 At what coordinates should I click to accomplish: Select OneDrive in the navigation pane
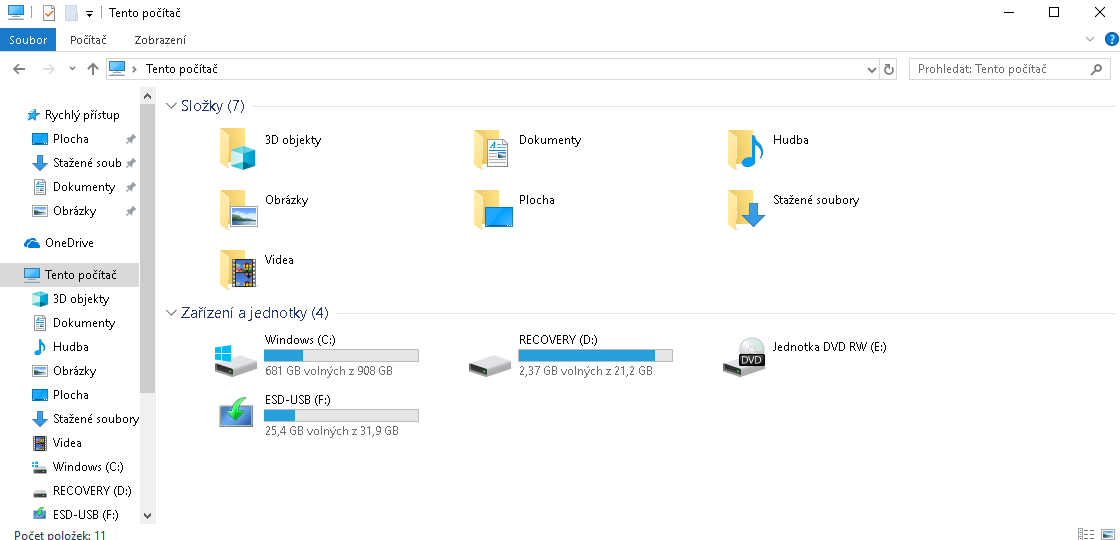tap(69, 243)
